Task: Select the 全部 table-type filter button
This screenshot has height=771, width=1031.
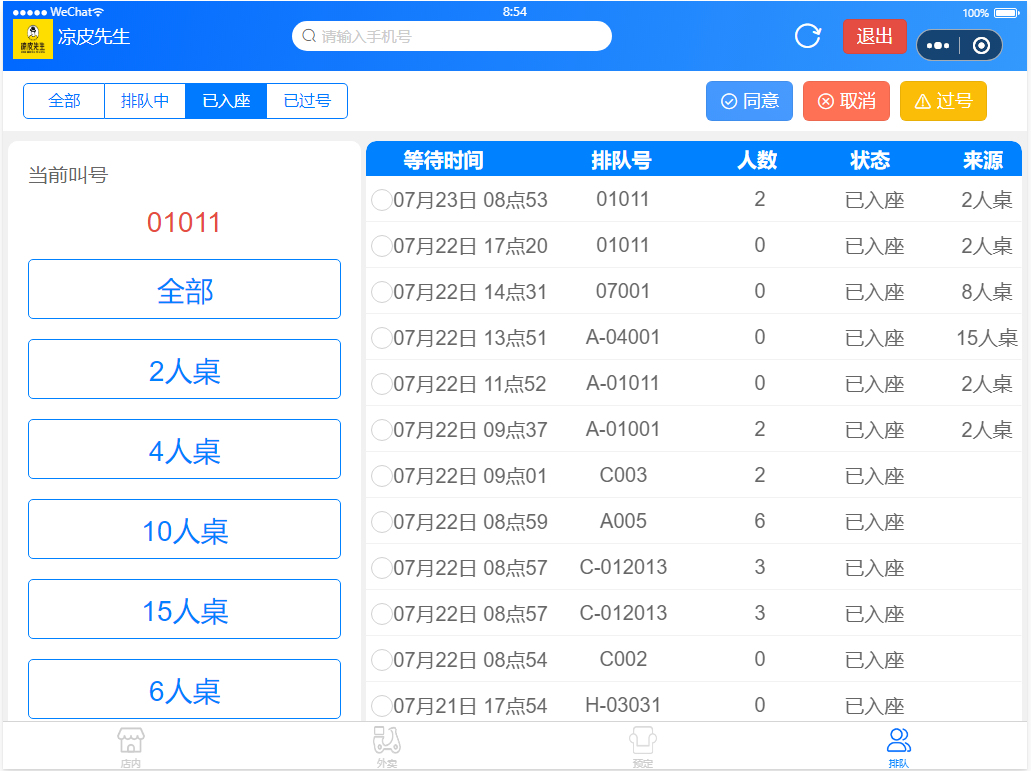Action: 184,289
